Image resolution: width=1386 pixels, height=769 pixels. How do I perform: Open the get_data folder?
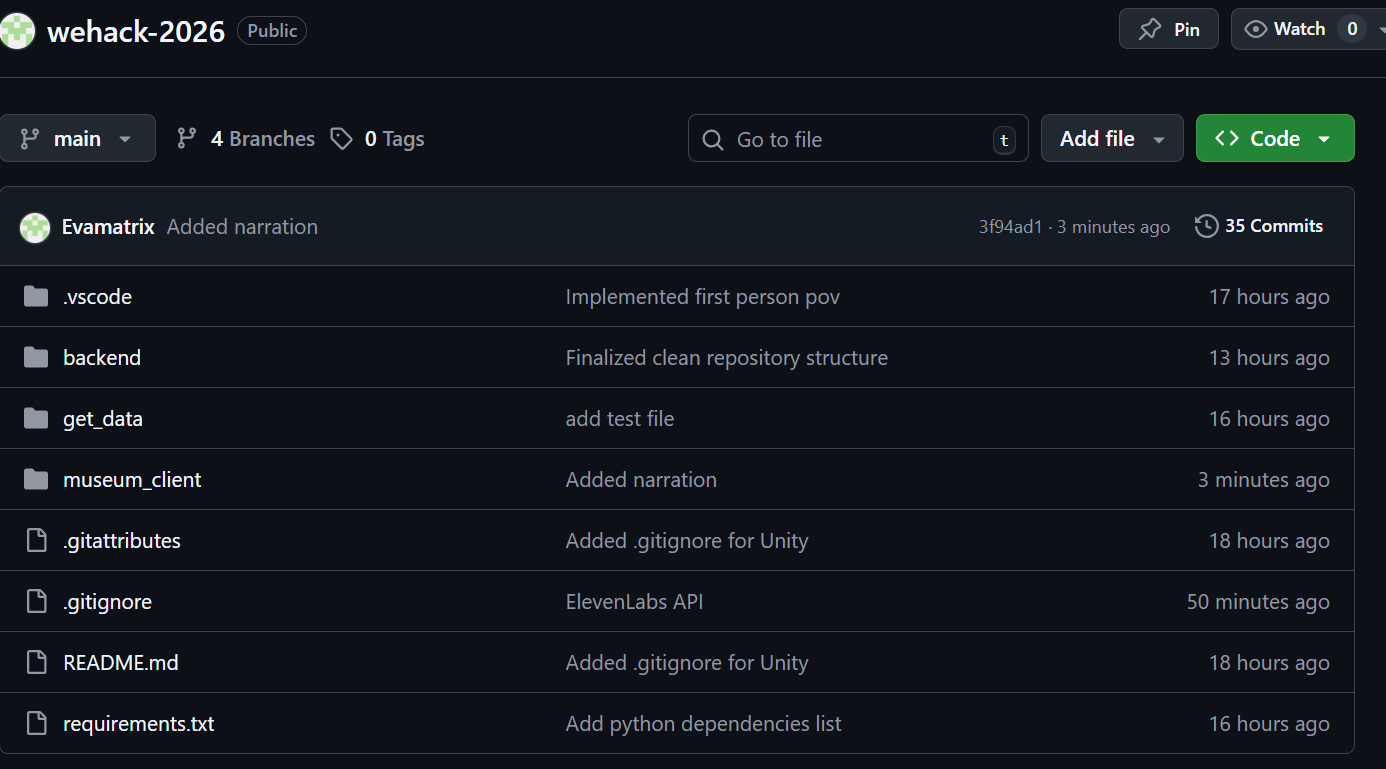(103, 419)
